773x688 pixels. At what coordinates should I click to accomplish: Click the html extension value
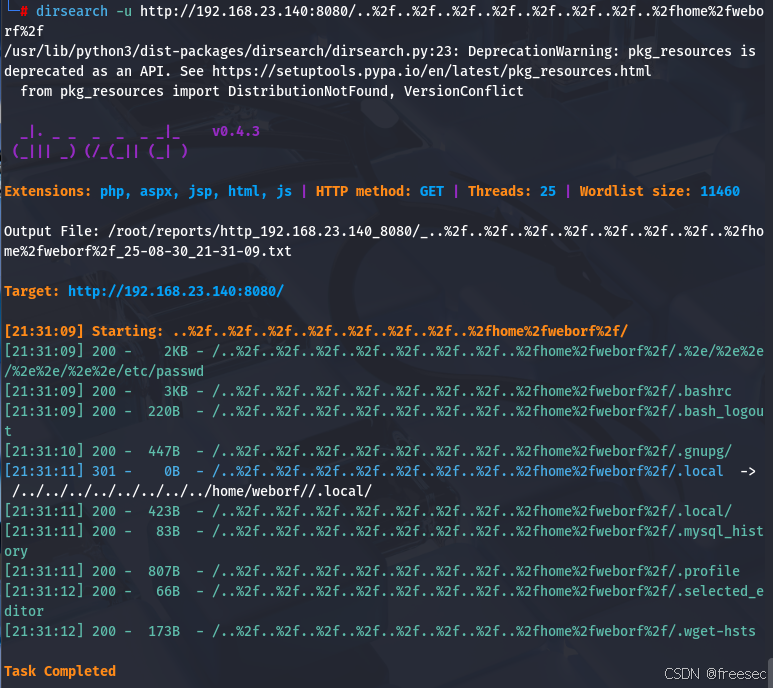(246, 191)
